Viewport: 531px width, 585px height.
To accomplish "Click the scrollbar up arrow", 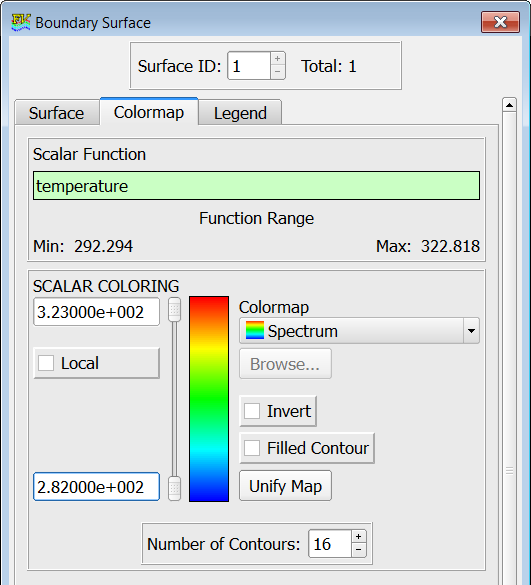I will 509,105.
